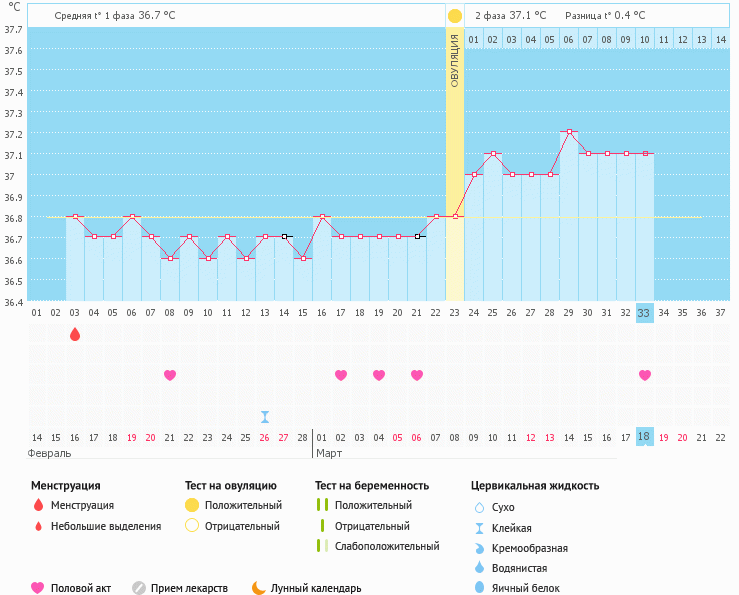The height and width of the screenshot is (595, 739).
Task: Click the 'Положительный' ovulation test yellow circle in legend
Action: click(x=192, y=506)
